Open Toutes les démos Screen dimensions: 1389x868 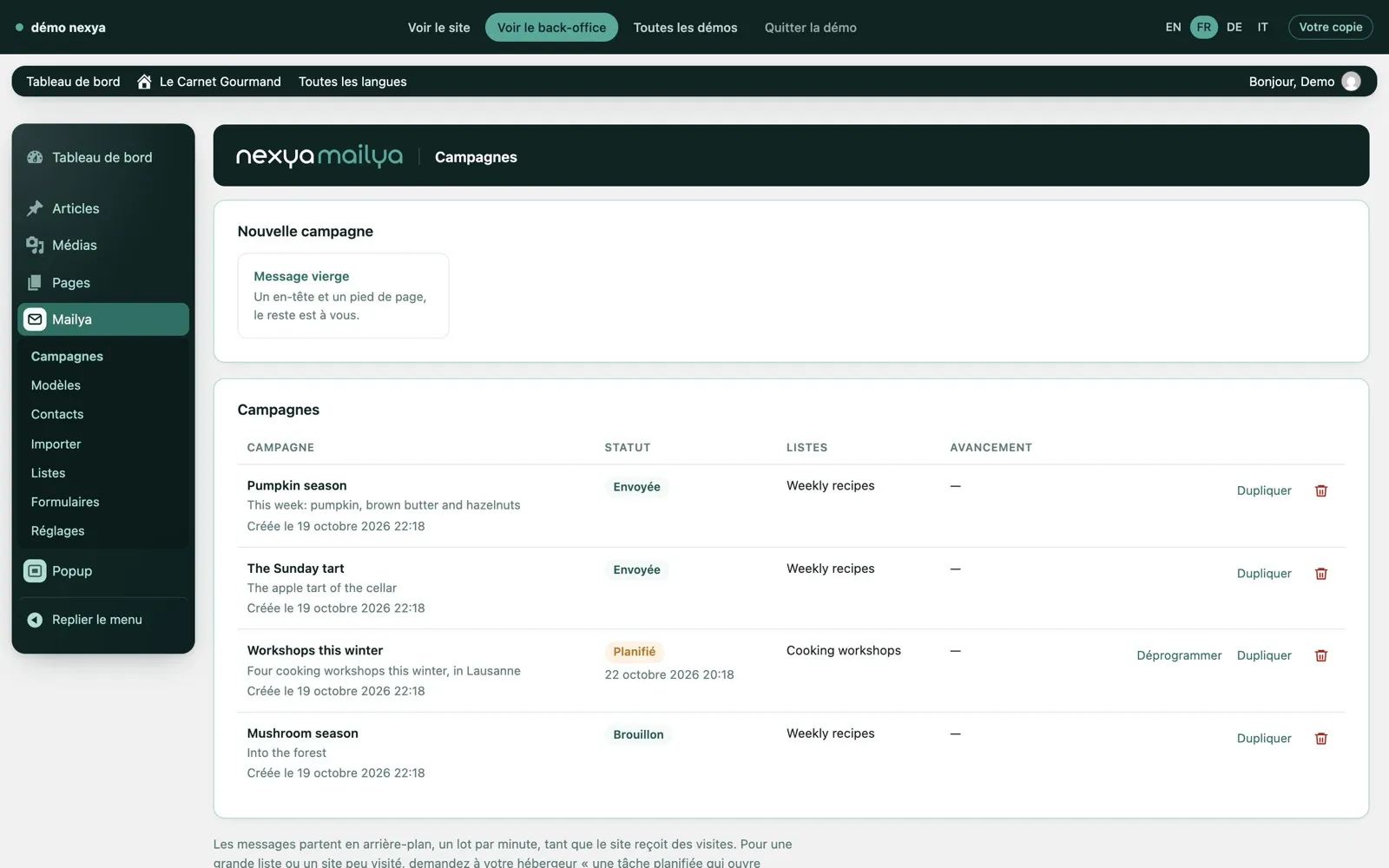[685, 27]
